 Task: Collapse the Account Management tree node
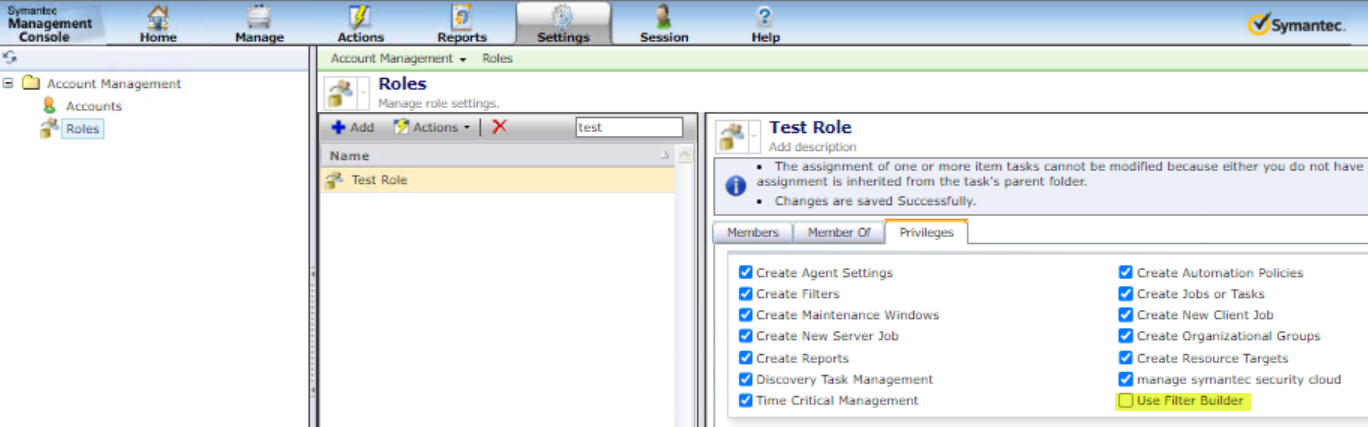pyautogui.click(x=8, y=83)
